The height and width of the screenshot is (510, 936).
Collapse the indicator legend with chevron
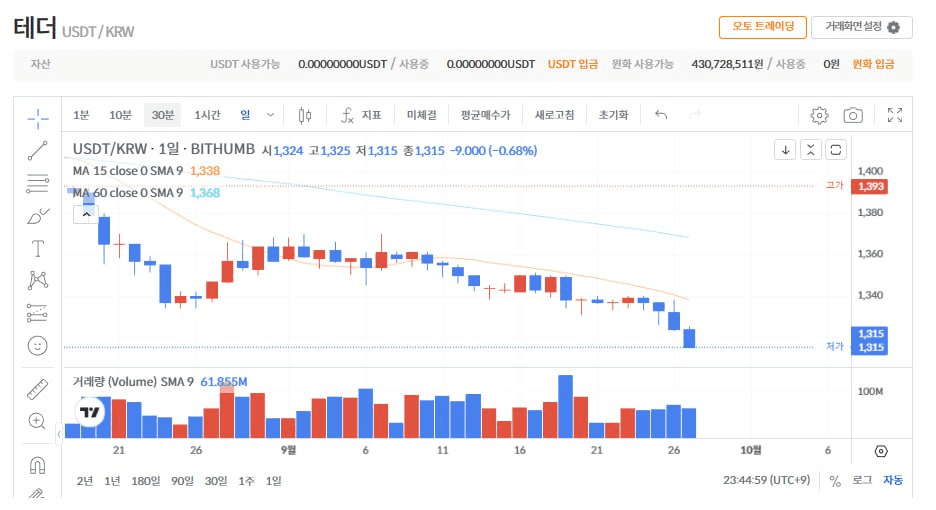pos(87,214)
